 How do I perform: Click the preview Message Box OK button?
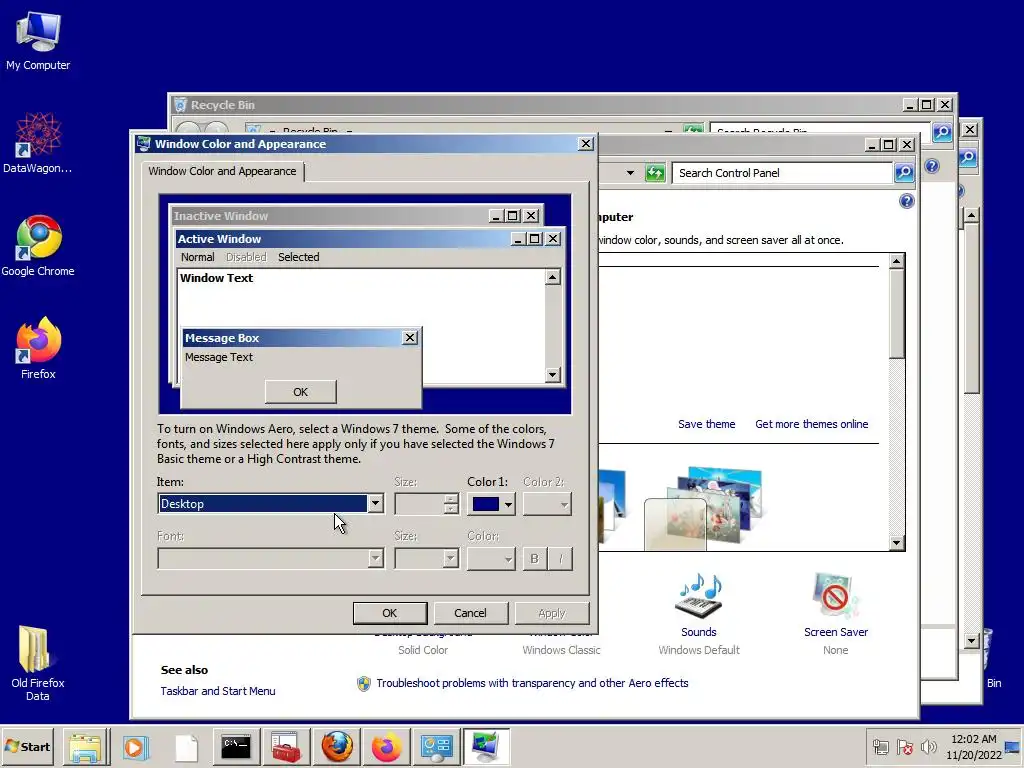(300, 392)
